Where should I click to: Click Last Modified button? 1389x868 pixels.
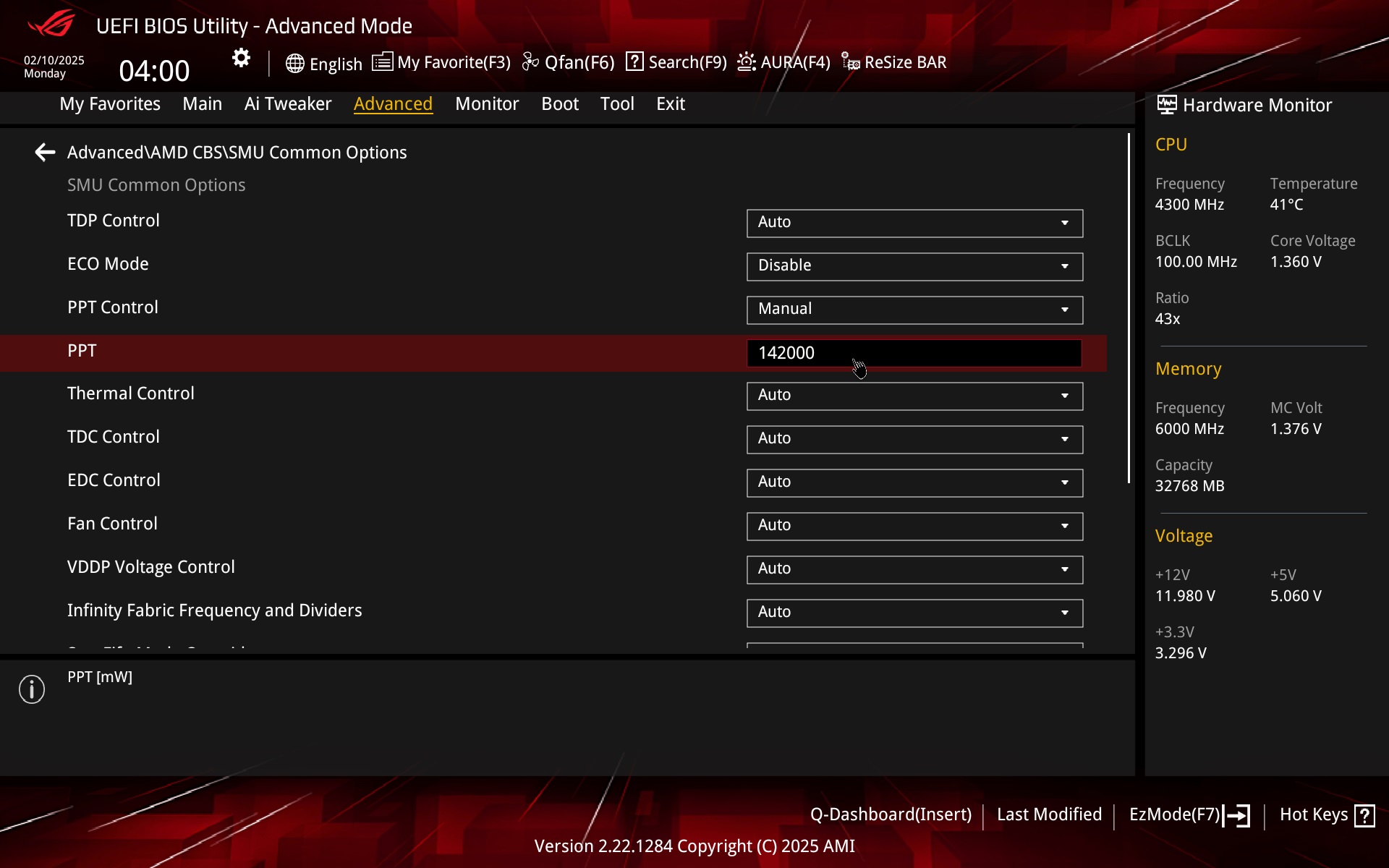tap(1049, 814)
